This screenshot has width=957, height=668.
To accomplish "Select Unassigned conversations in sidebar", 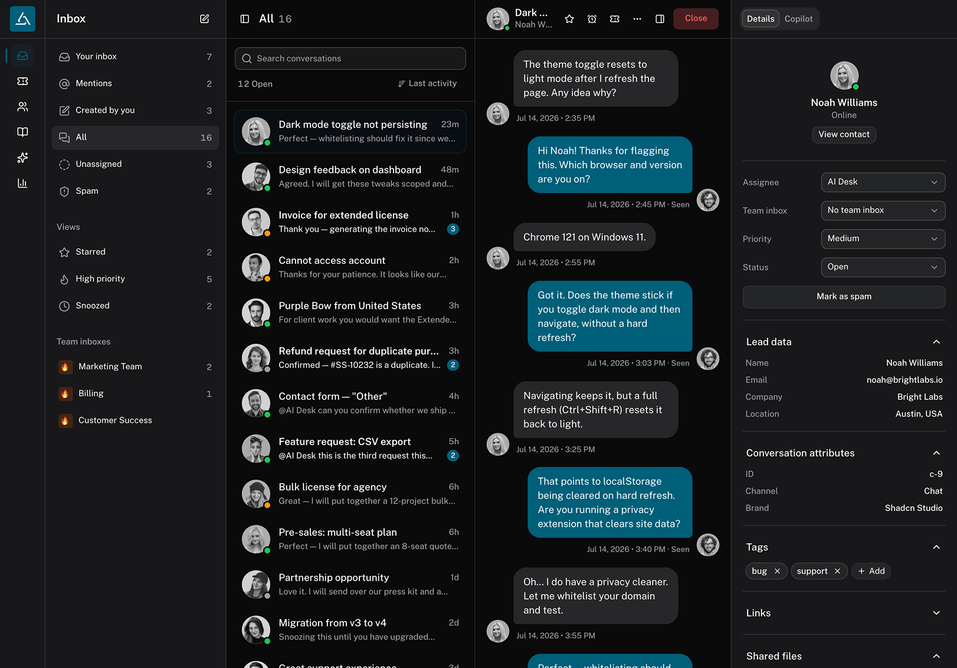I will pyautogui.click(x=135, y=164).
